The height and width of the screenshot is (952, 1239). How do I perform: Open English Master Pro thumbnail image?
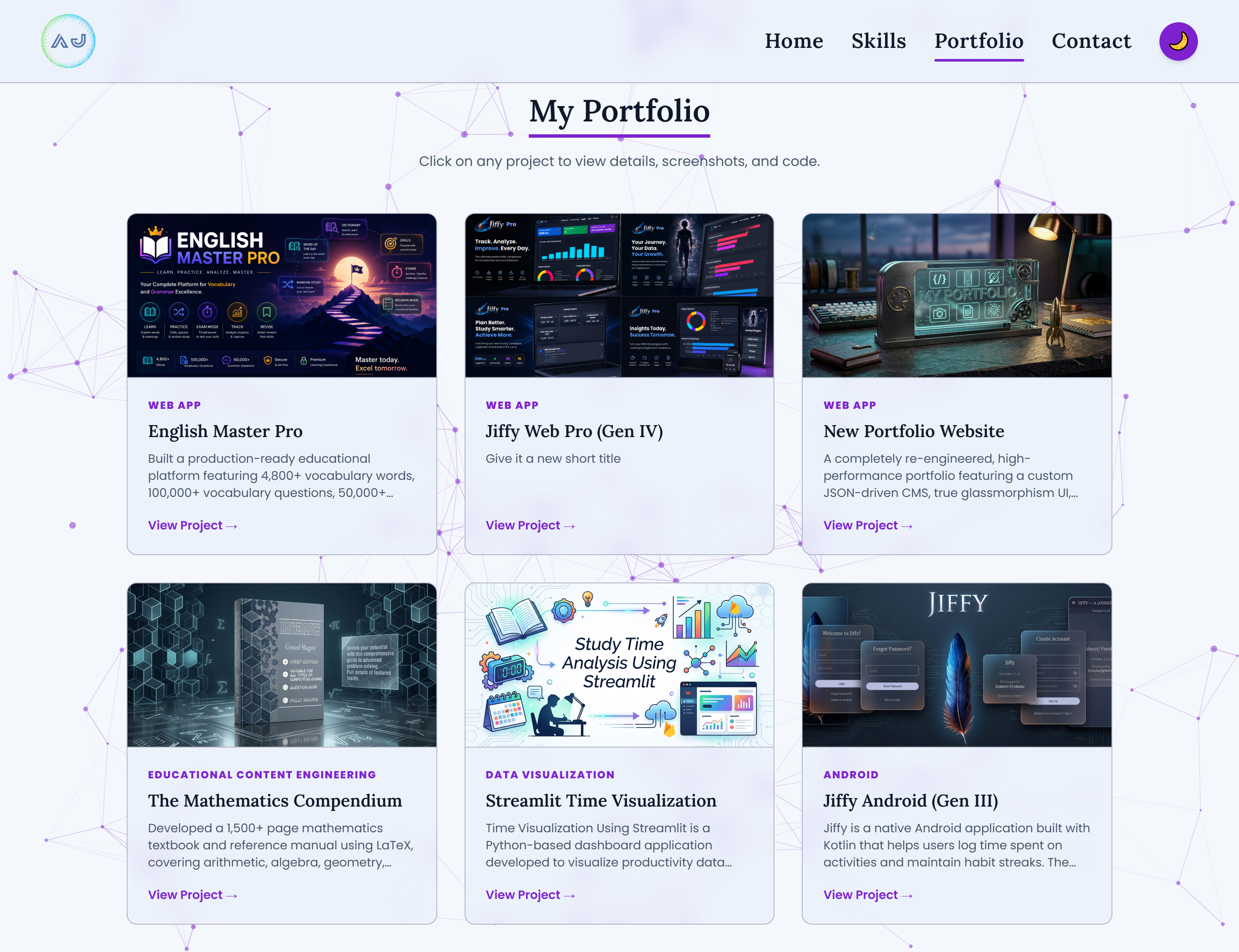pyautogui.click(x=282, y=295)
